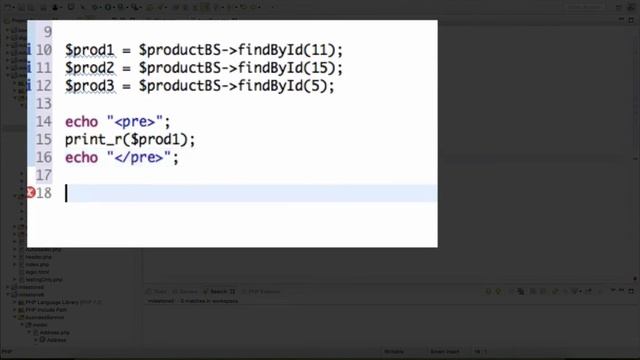This screenshot has width=640, height=360.
Task: Click the error marker on line 18
Action: tap(31, 192)
